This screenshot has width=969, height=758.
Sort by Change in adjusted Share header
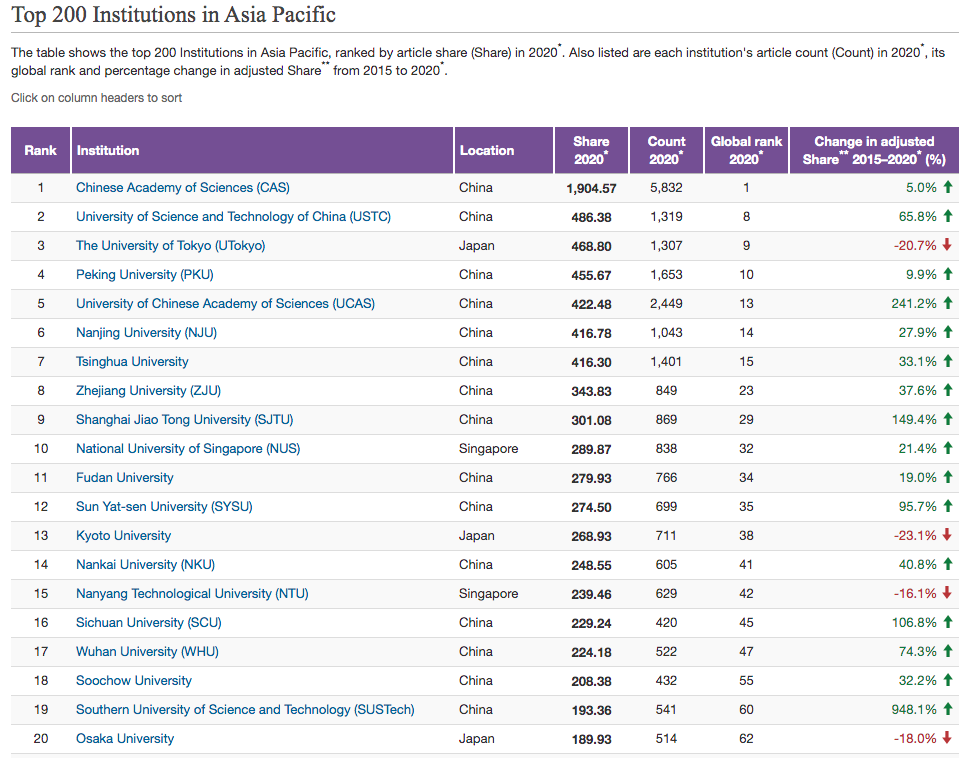(x=874, y=150)
